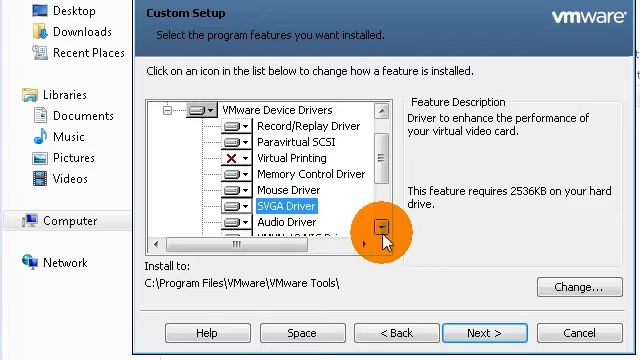Click the feature list scroll-down arrow

382,227
